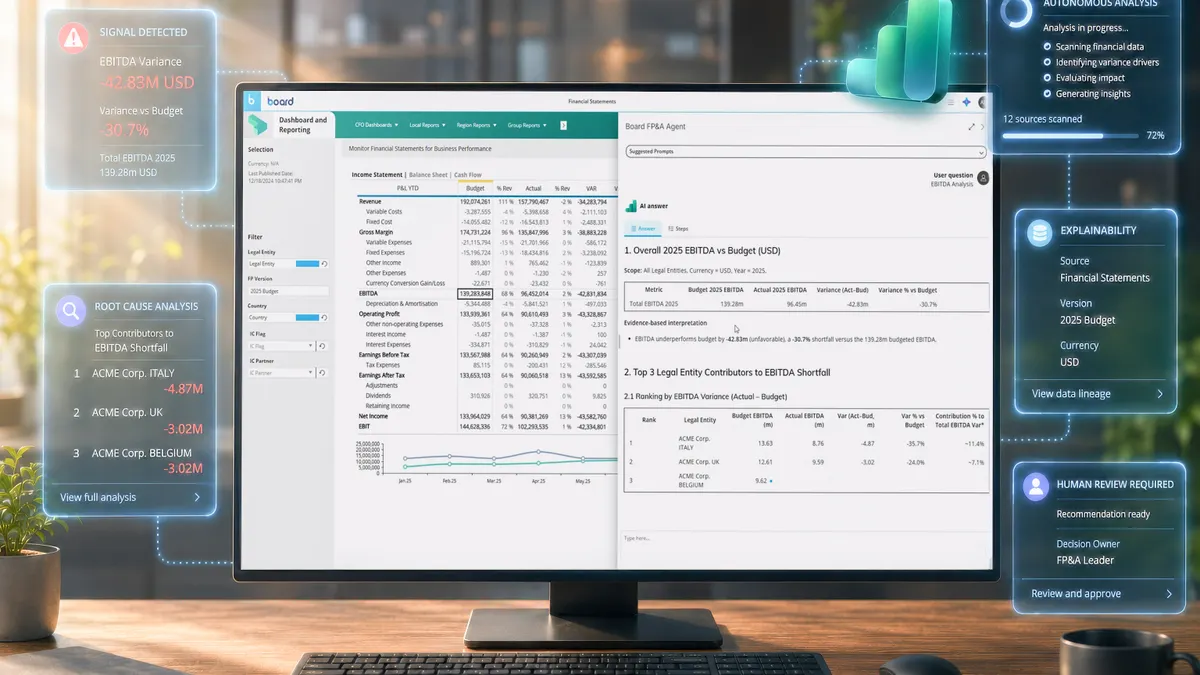Click the white arrow after Group Reports
This screenshot has height=675, width=1200.
563,125
